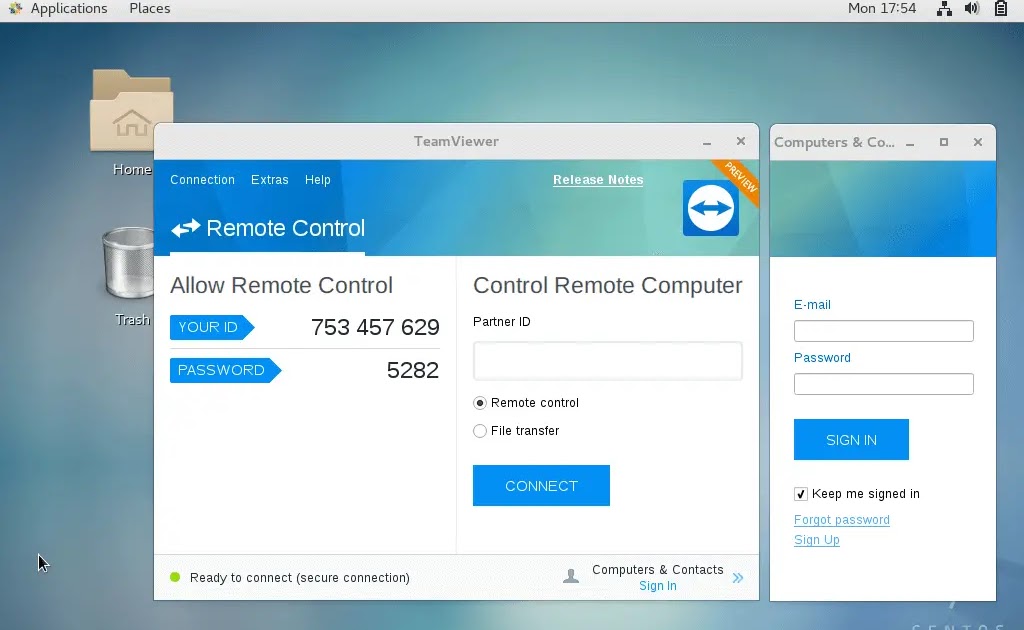This screenshot has width=1024, height=630.
Task: Focus the Password input field
Action: 884,384
